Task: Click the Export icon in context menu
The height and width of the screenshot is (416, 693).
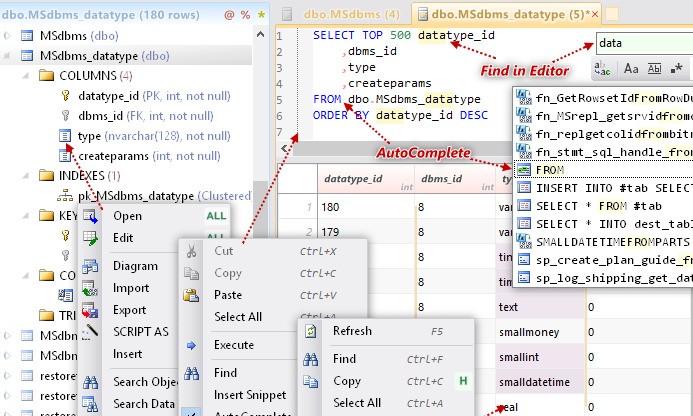Action: pyautogui.click(x=90, y=310)
